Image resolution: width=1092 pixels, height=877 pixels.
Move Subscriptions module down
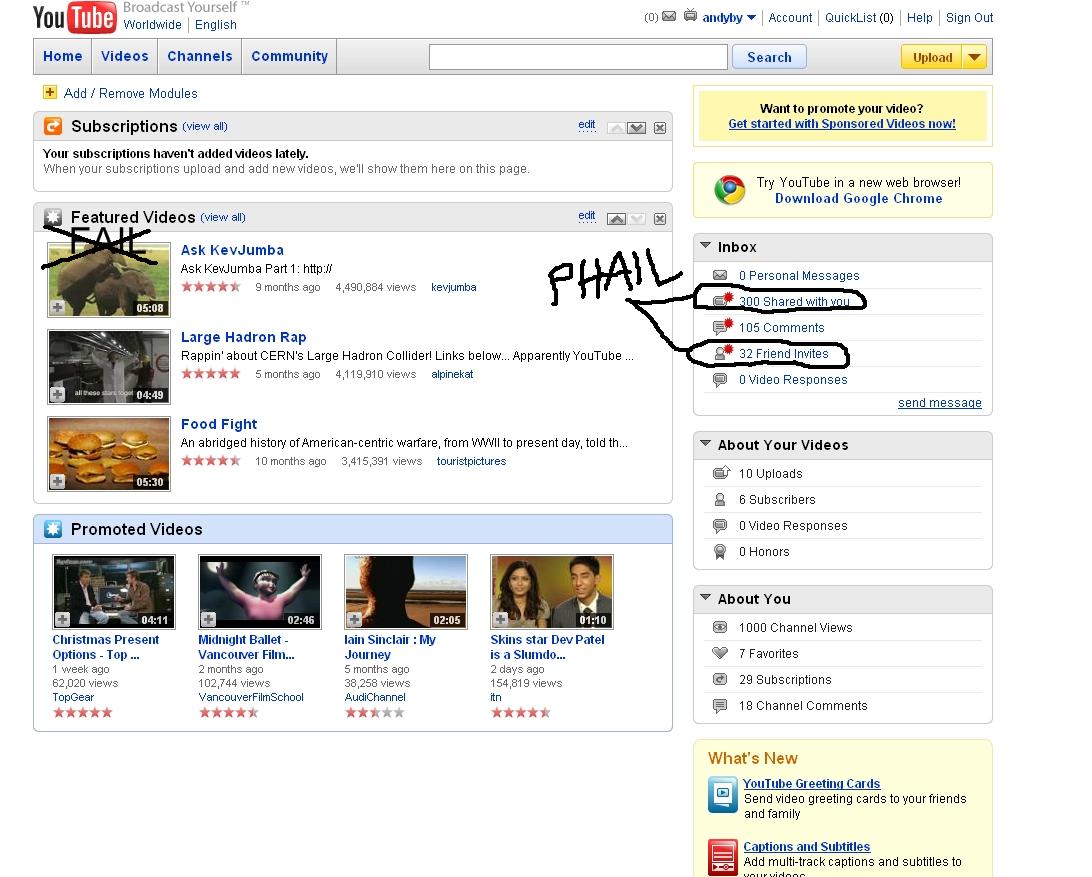[x=637, y=128]
